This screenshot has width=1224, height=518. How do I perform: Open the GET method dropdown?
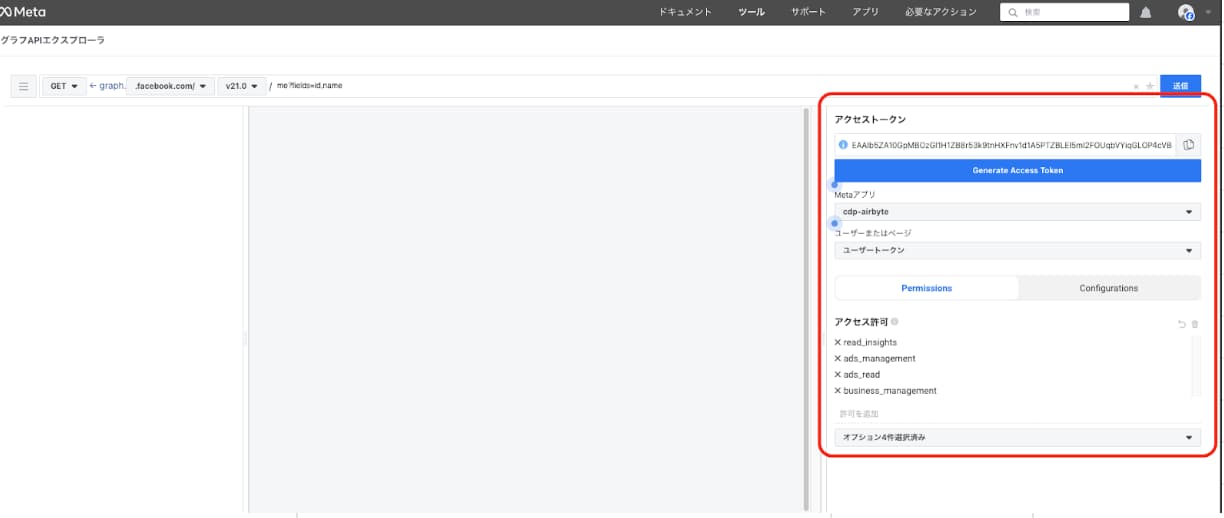[64, 86]
